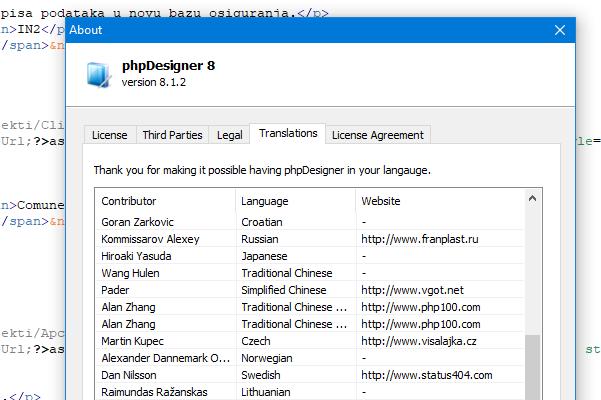Click the phpDesigner 8 title text
The height and width of the screenshot is (400, 601).
pos(168,66)
